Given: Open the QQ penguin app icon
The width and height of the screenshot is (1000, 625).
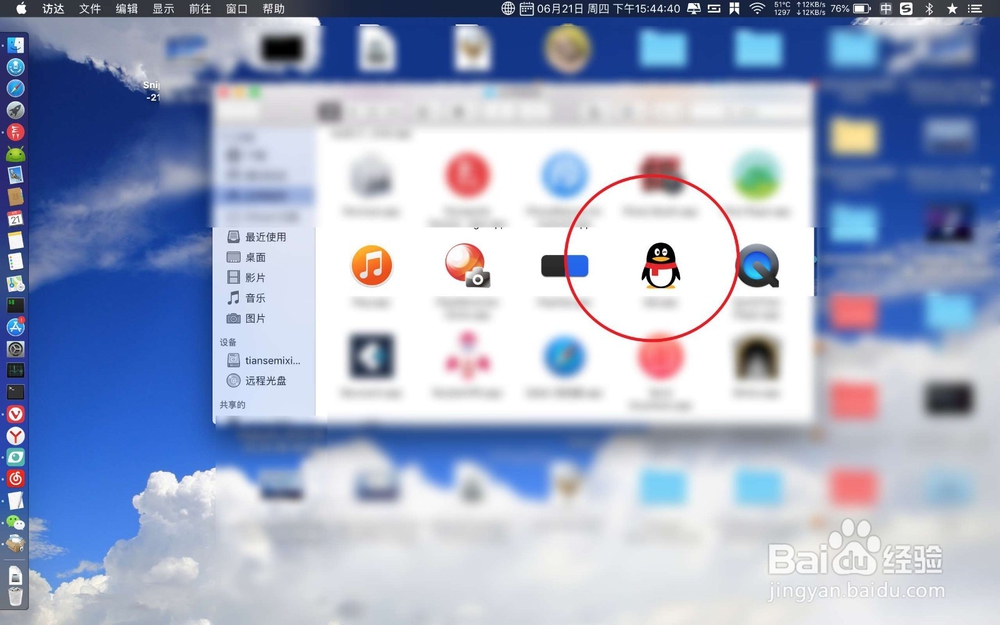Looking at the screenshot, I should (x=661, y=265).
